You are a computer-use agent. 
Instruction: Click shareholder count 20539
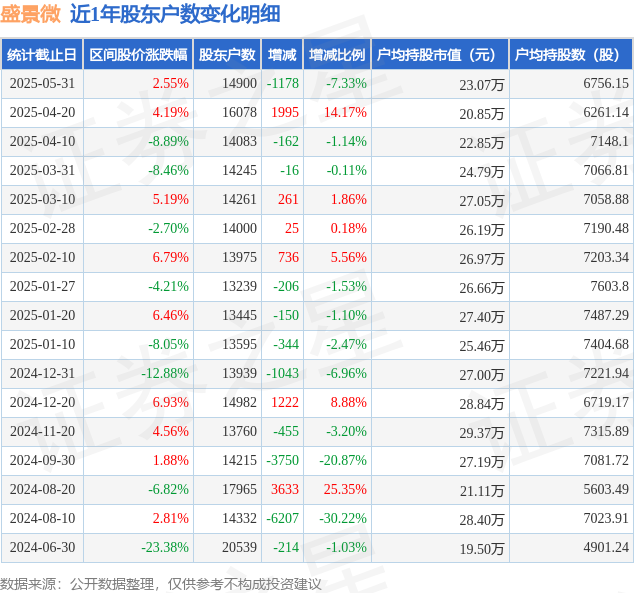pos(239,547)
